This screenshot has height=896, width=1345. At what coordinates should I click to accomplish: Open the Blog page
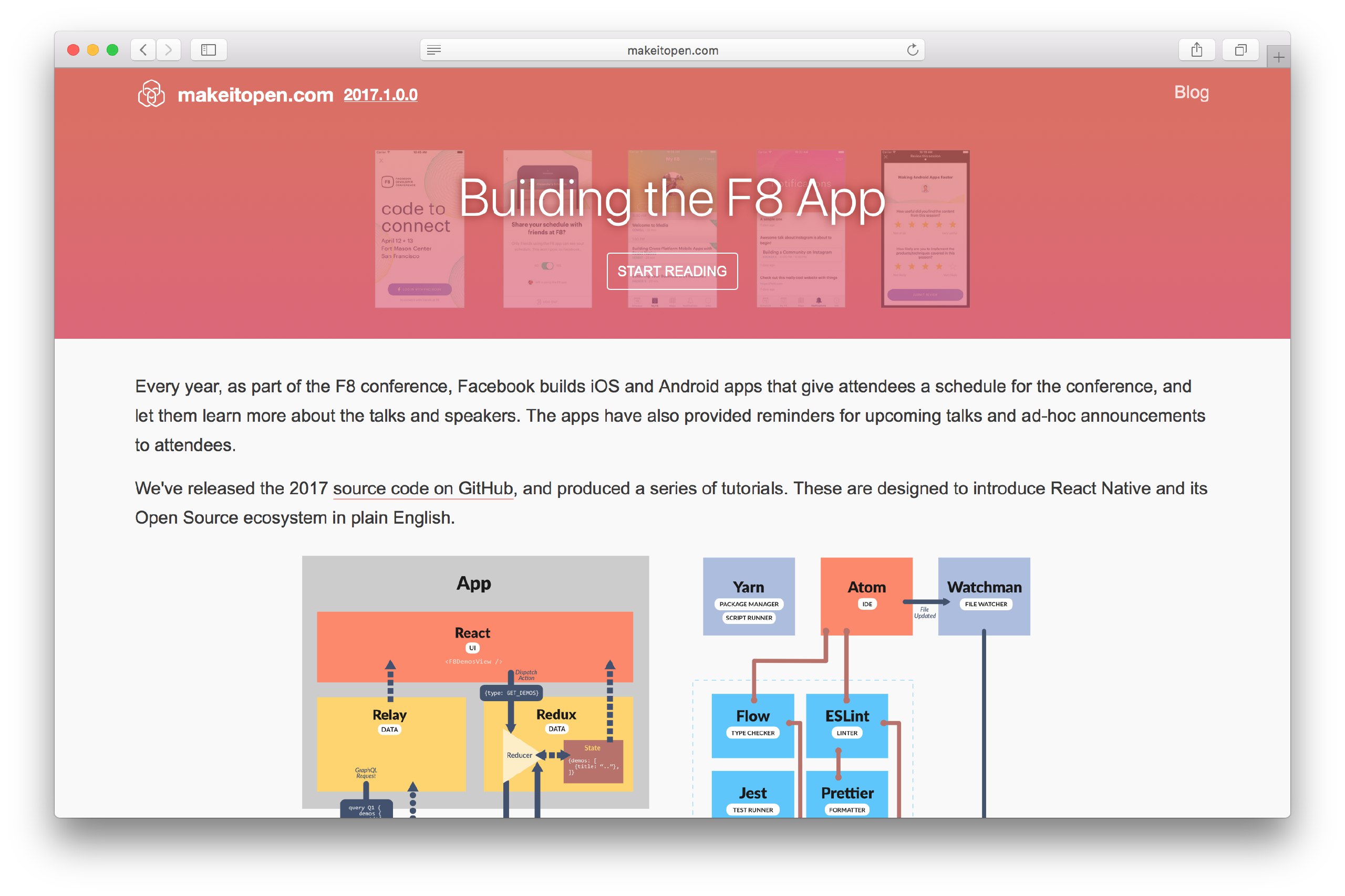click(1191, 92)
